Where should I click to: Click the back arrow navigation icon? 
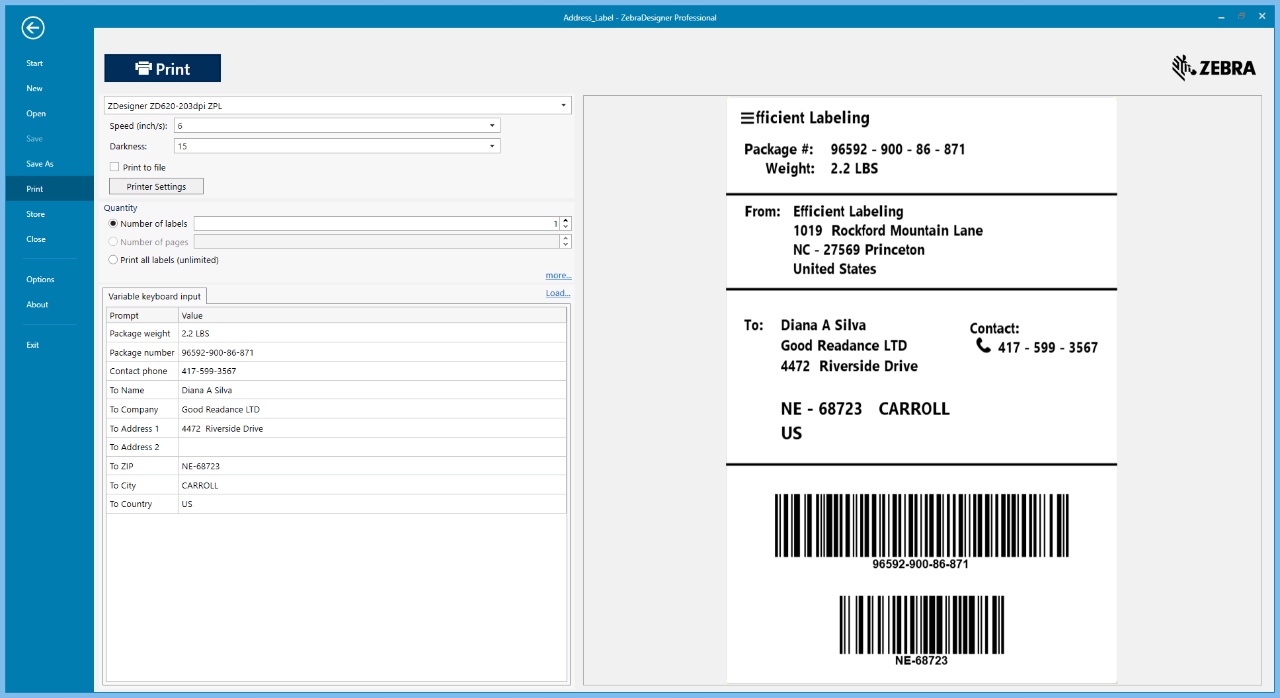35,28
